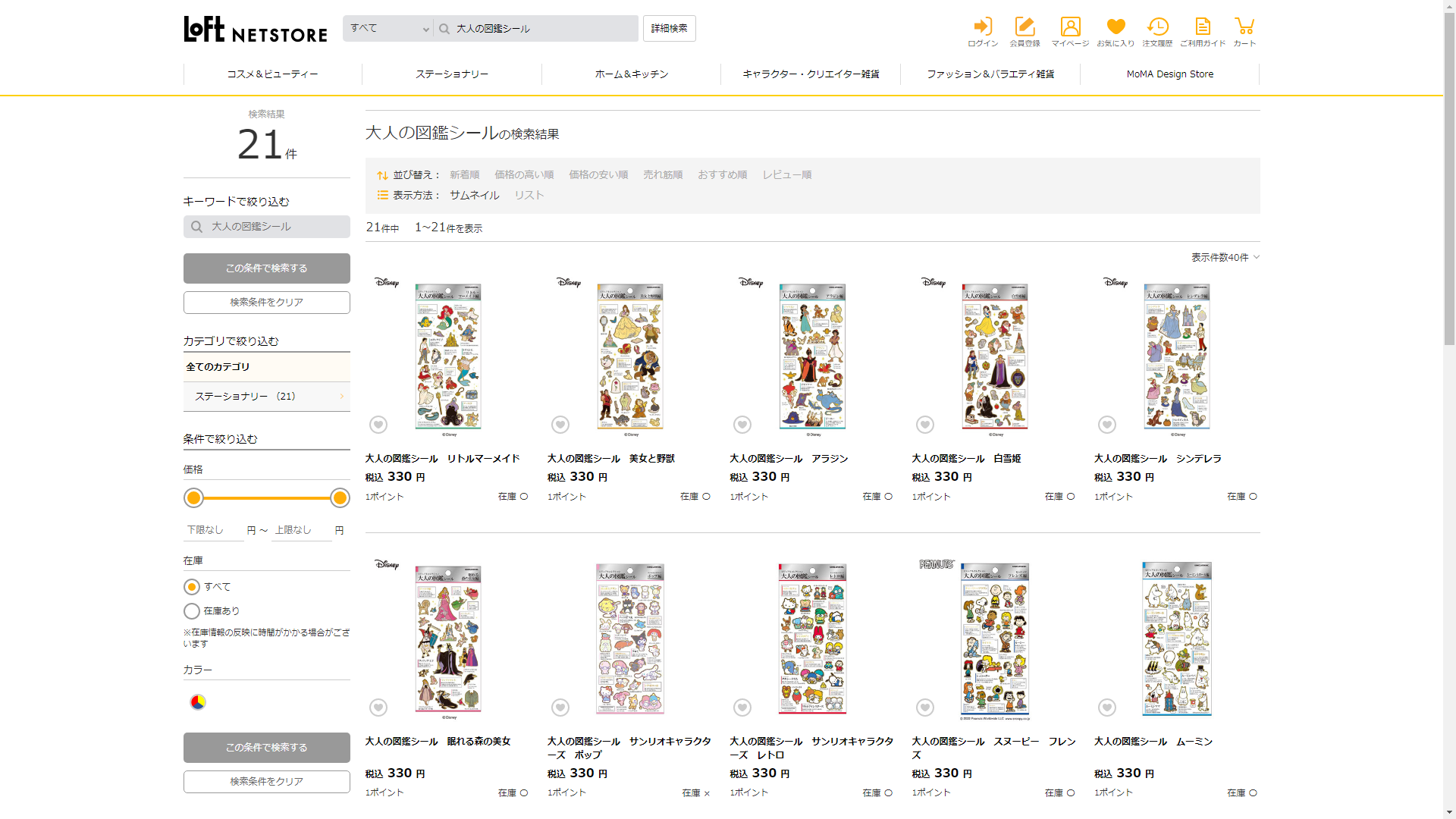Click the magnifier icon in header search
The width and height of the screenshot is (1456, 819).
(x=444, y=29)
